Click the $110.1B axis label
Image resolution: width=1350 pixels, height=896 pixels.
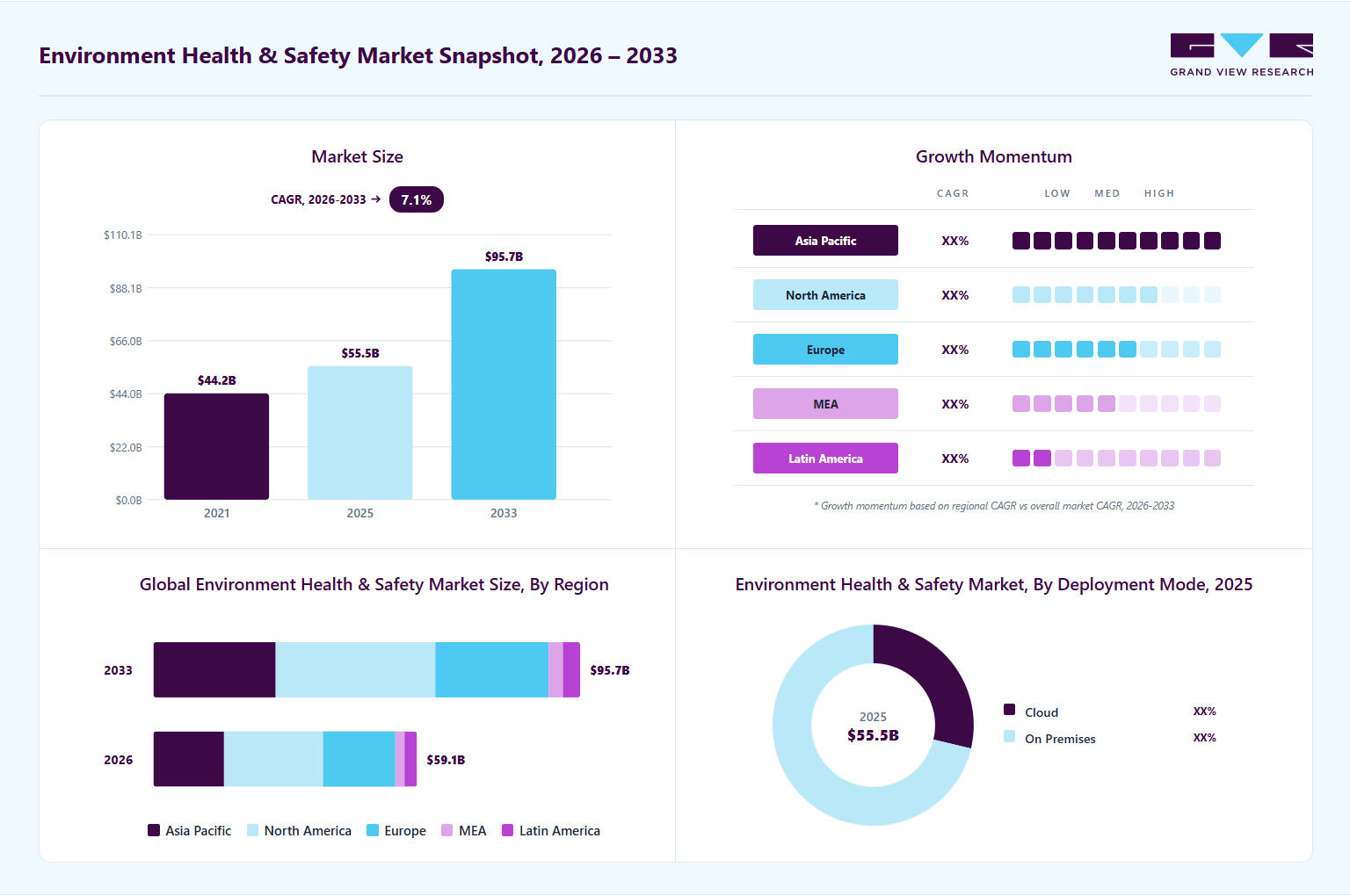[x=122, y=235]
